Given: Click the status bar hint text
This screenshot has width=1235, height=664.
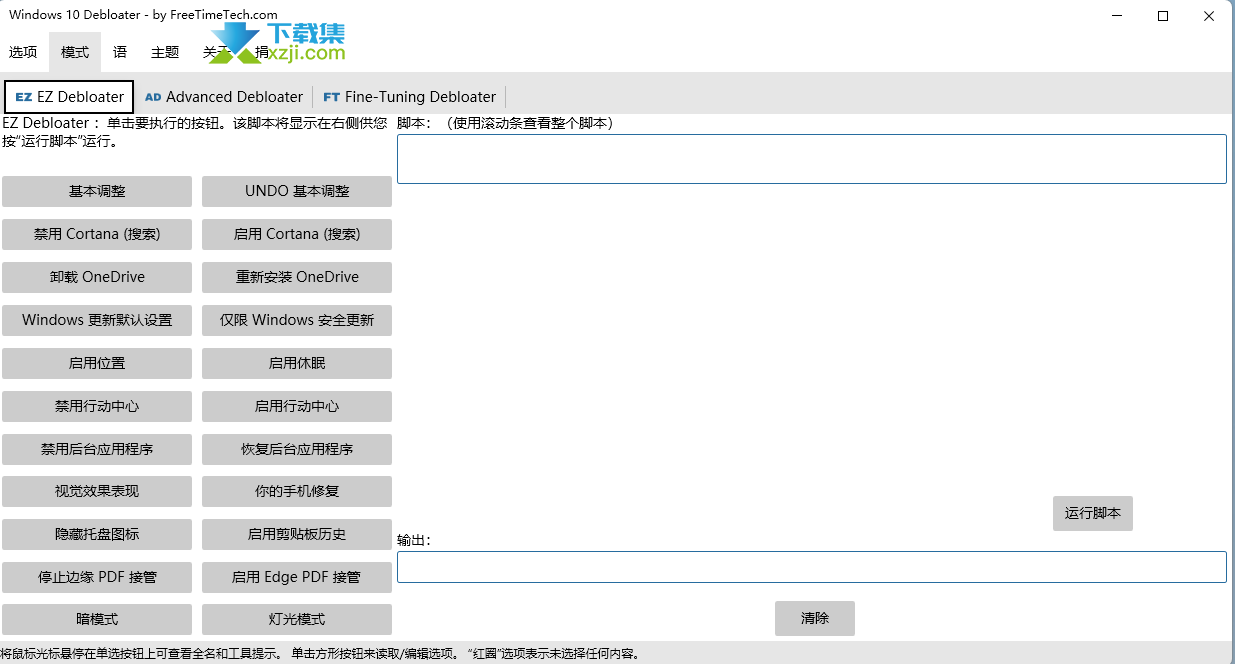Looking at the screenshot, I should click(320, 655).
